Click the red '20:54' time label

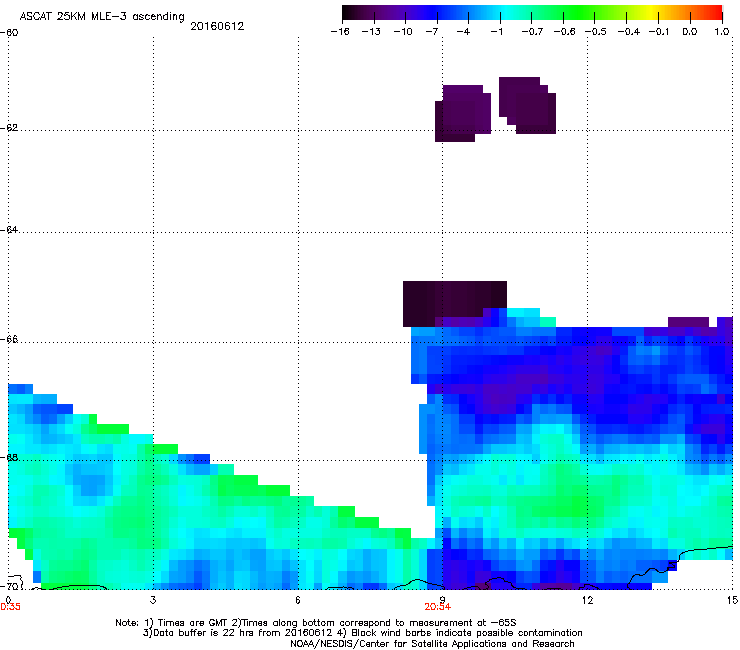[x=437, y=607]
